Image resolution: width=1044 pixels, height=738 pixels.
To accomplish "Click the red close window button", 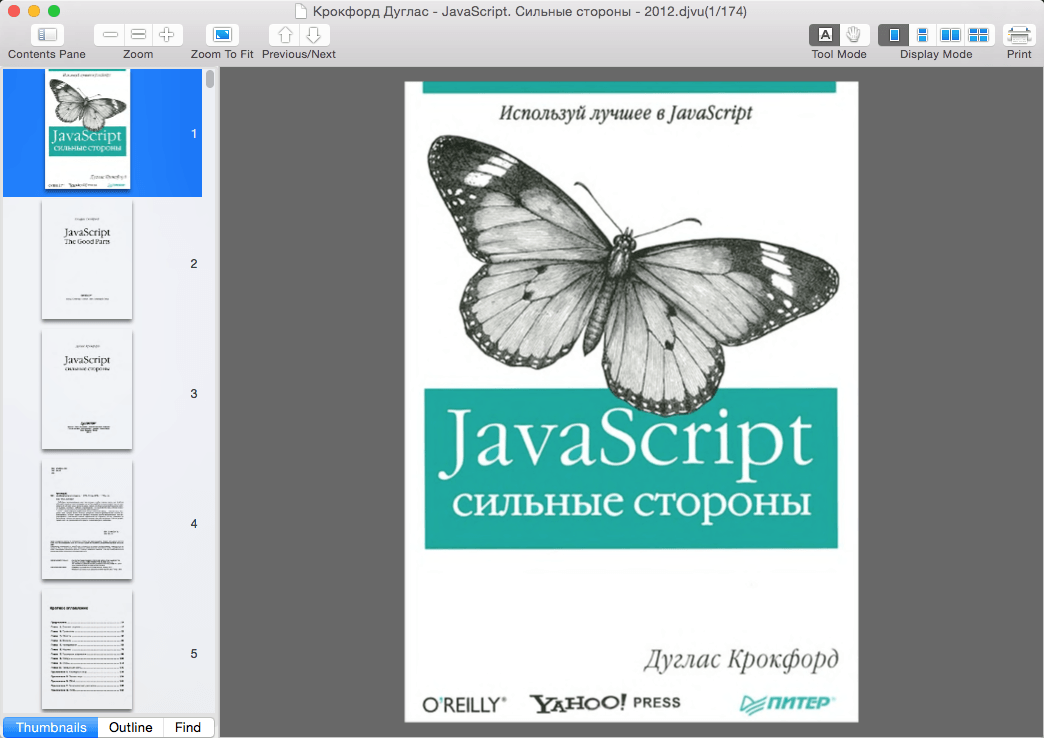I will pos(13,11).
